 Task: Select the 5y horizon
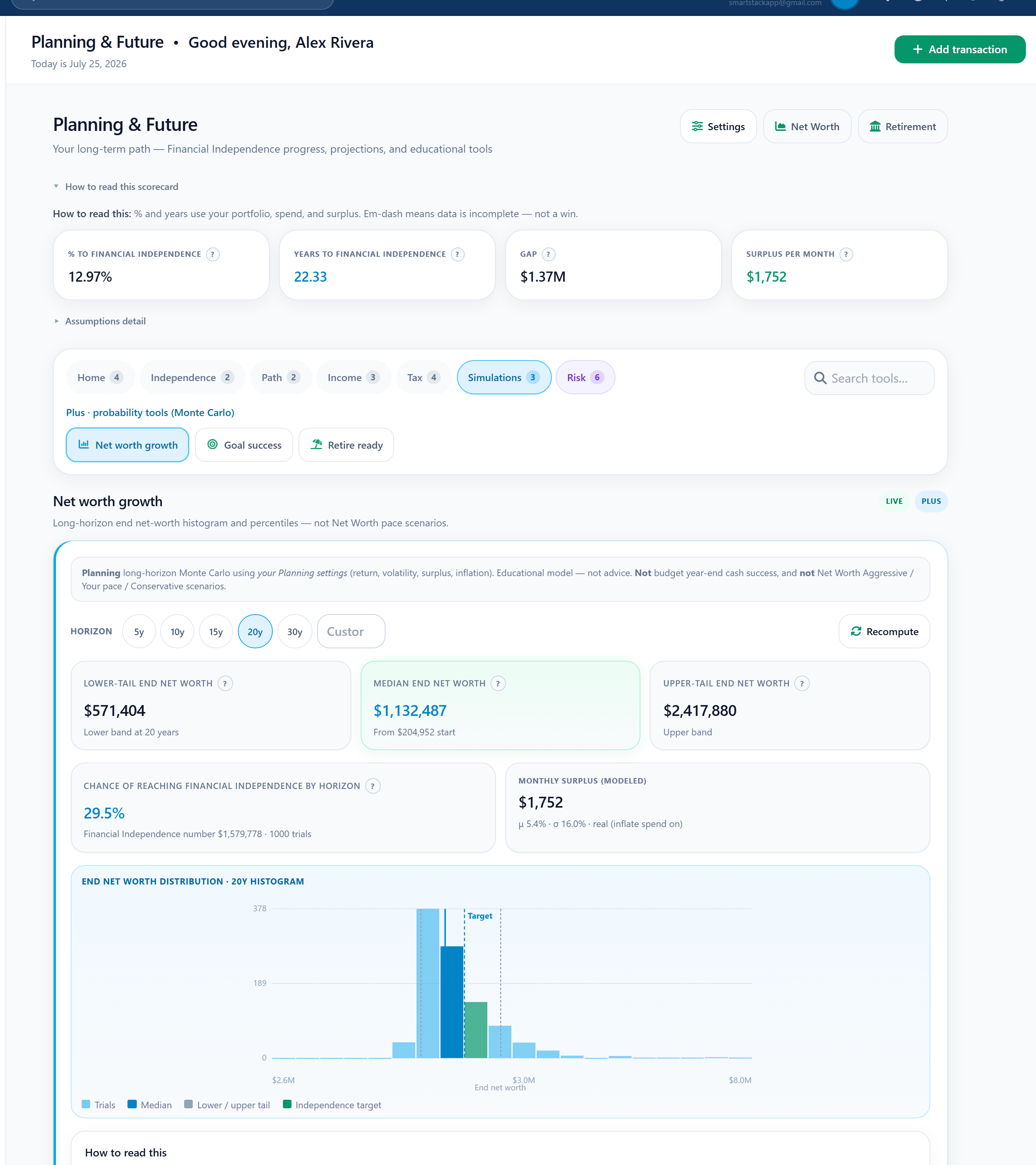[139, 632]
